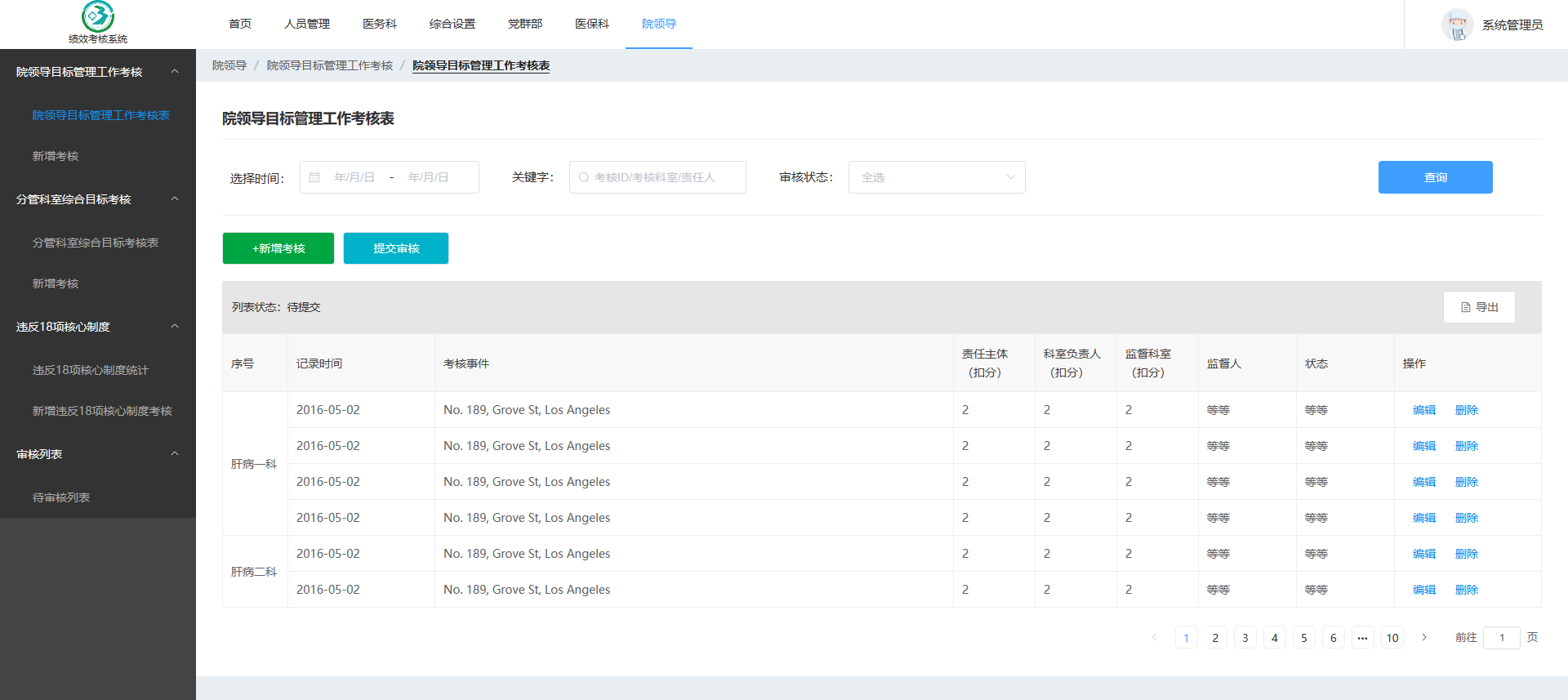
Task: Click 编辑 in last table row
Action: (1424, 590)
